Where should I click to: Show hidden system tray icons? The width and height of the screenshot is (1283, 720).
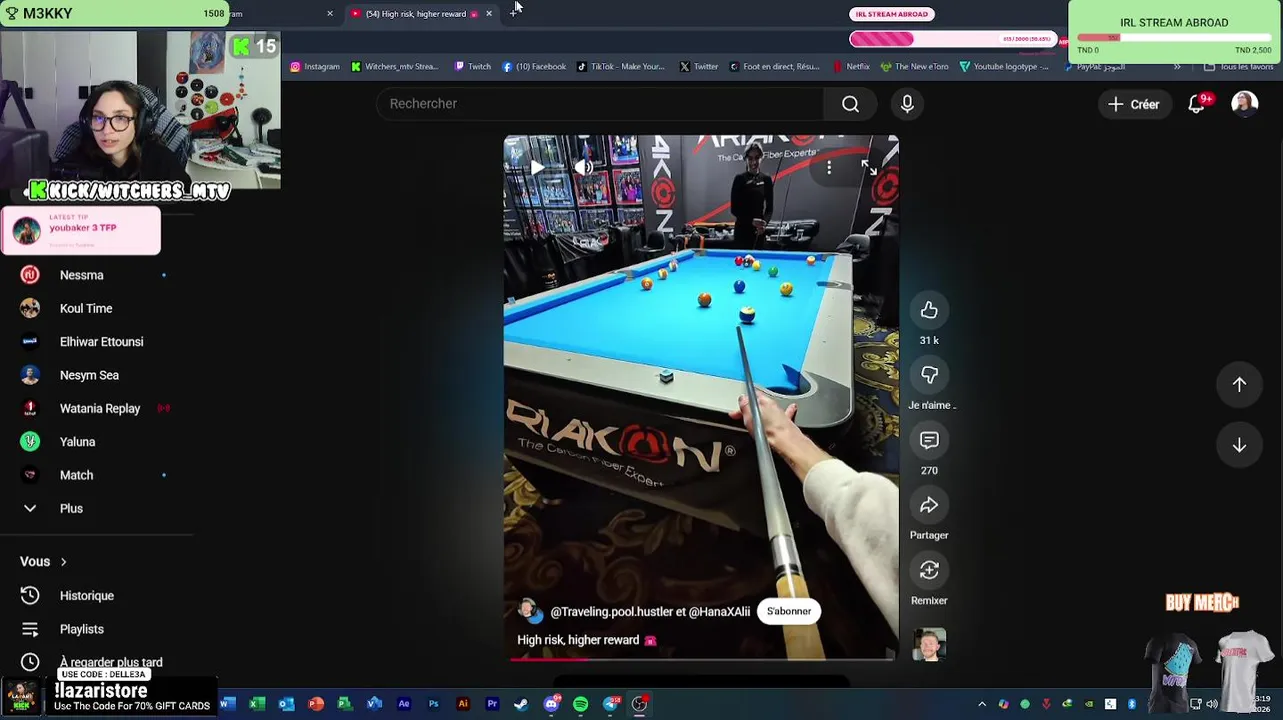click(981, 704)
